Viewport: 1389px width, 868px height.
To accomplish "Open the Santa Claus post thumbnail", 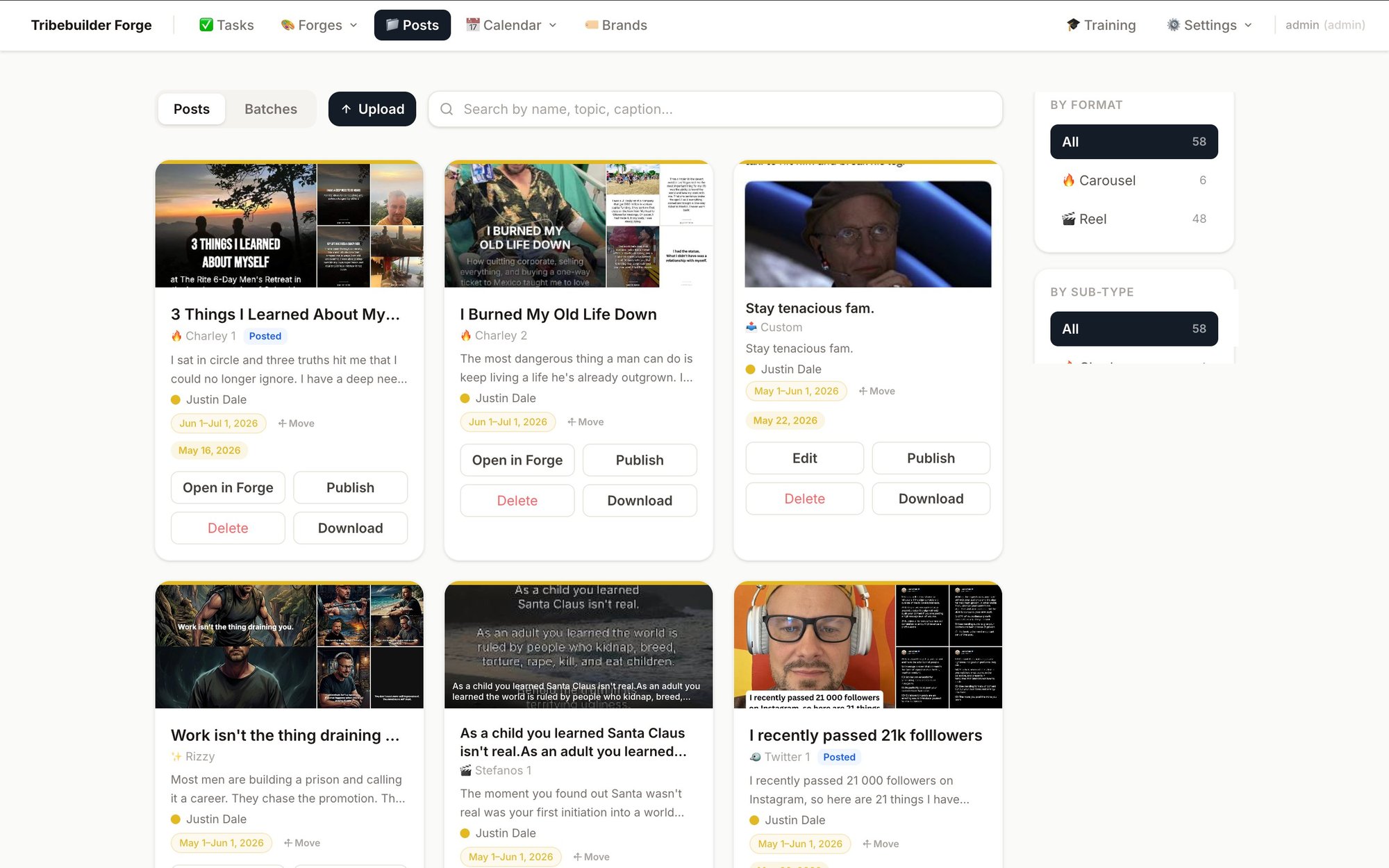I will pyautogui.click(x=579, y=646).
